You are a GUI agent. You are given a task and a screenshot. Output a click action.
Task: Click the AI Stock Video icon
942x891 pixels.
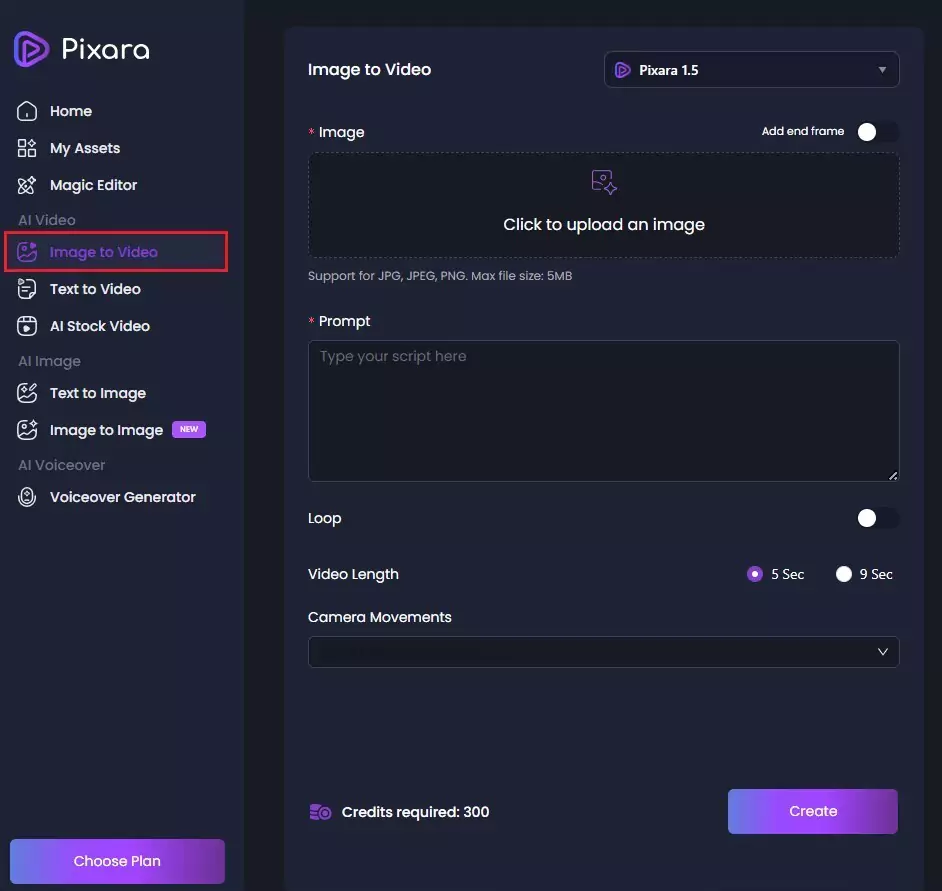coord(27,326)
